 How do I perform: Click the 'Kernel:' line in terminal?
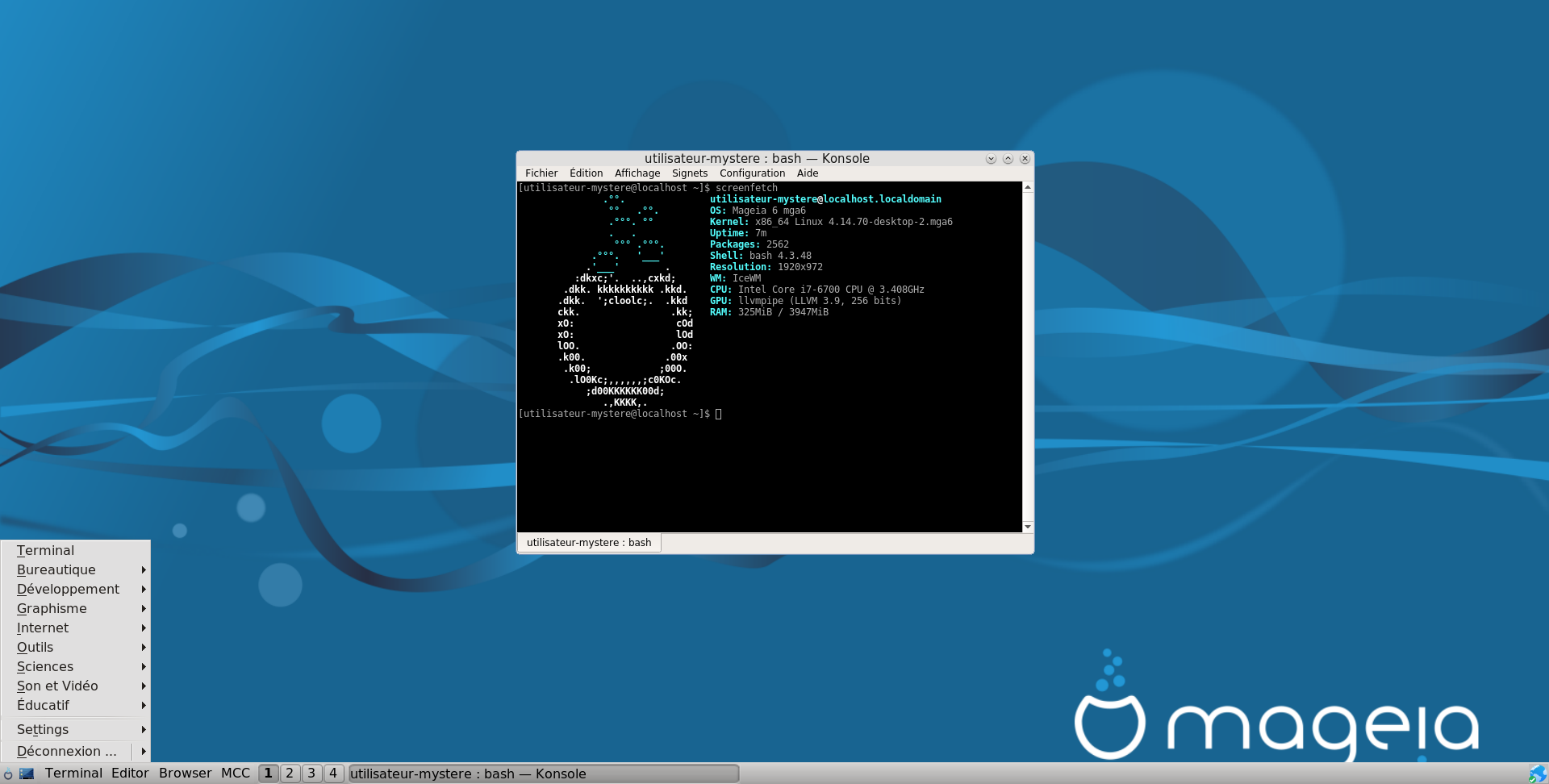(831, 222)
